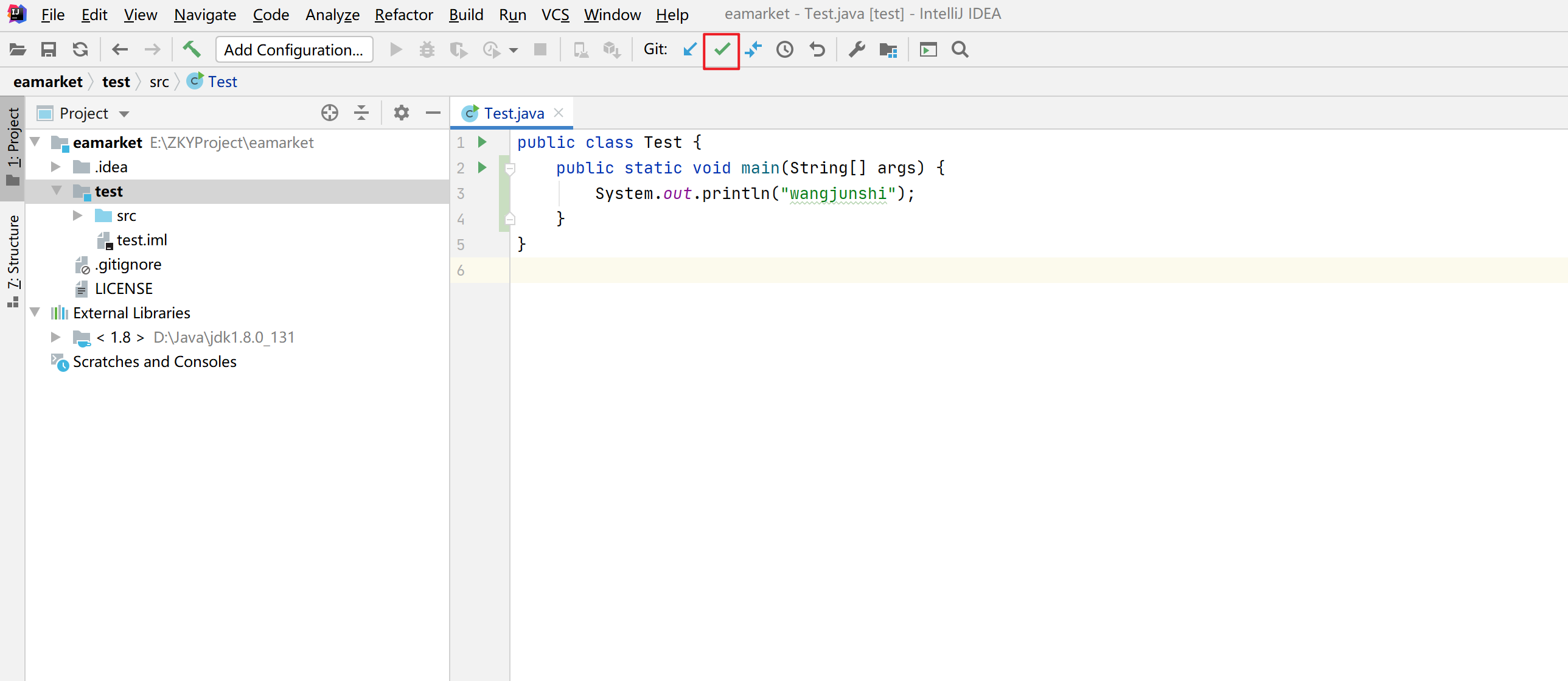The height and width of the screenshot is (681, 1568).
Task: Click Add Configuration button
Action: pyautogui.click(x=294, y=49)
